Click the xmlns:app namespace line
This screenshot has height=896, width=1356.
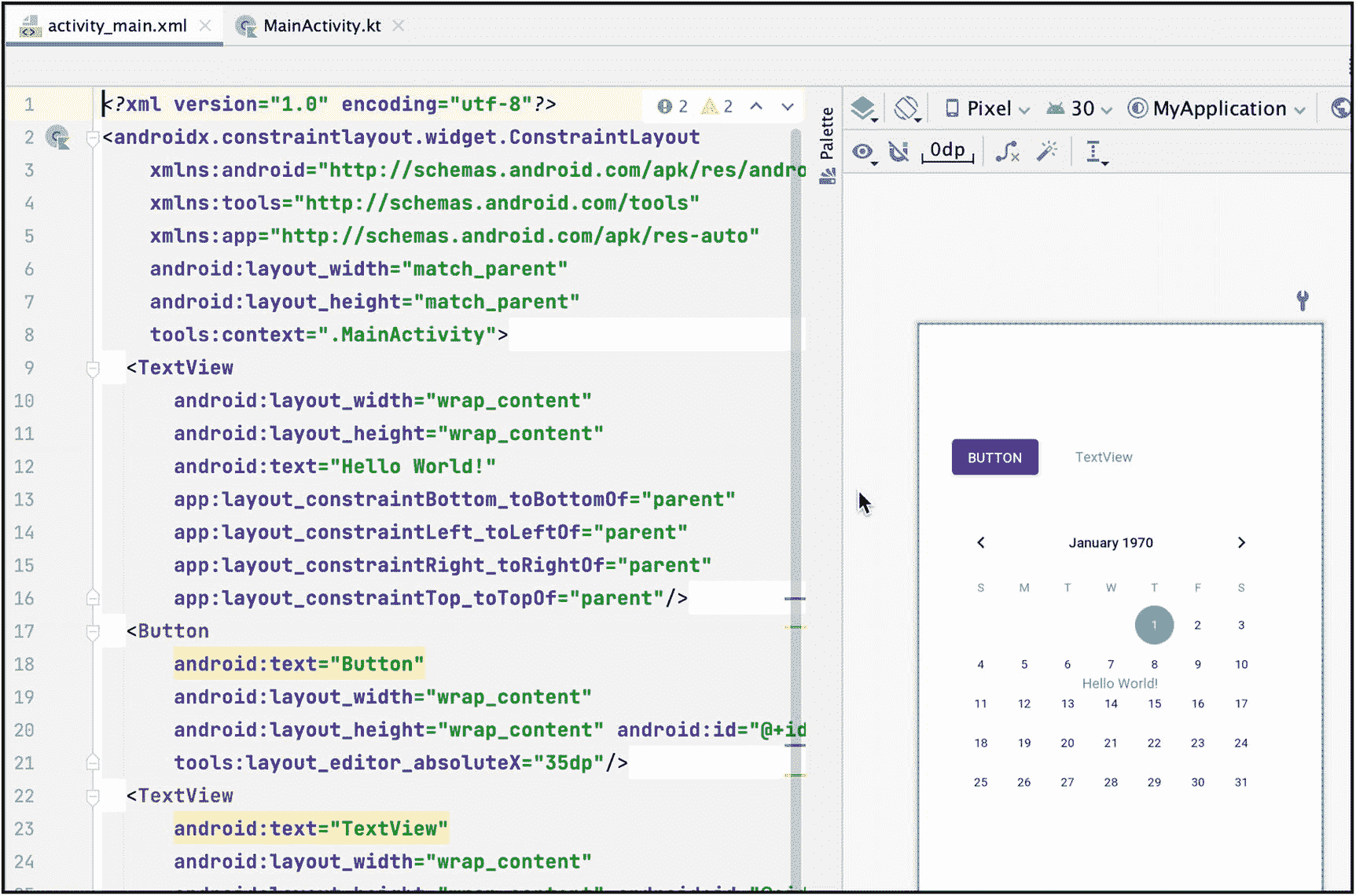pyautogui.click(x=454, y=236)
